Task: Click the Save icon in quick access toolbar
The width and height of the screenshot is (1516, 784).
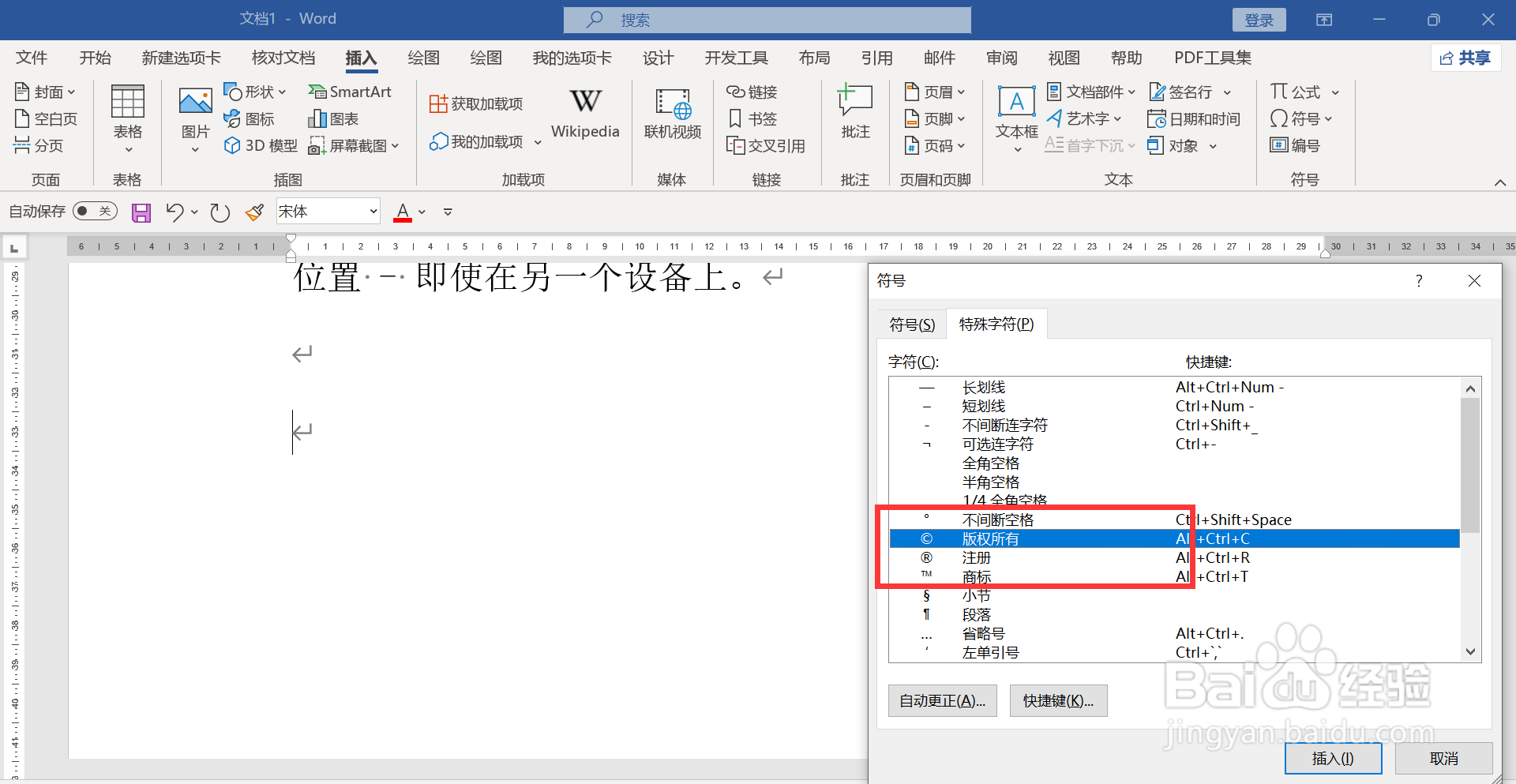Action: 141,212
